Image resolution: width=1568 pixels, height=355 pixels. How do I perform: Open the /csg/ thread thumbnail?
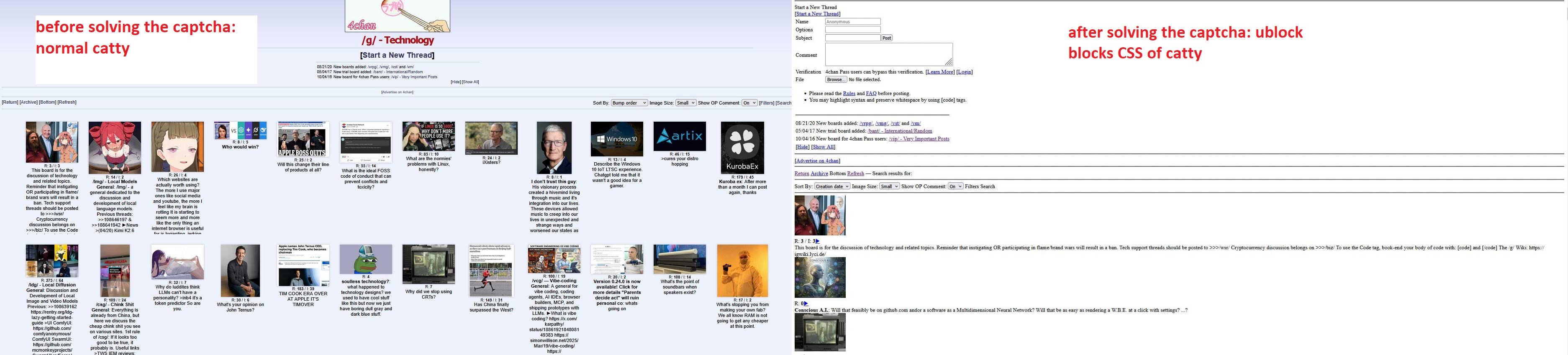[x=114, y=271]
